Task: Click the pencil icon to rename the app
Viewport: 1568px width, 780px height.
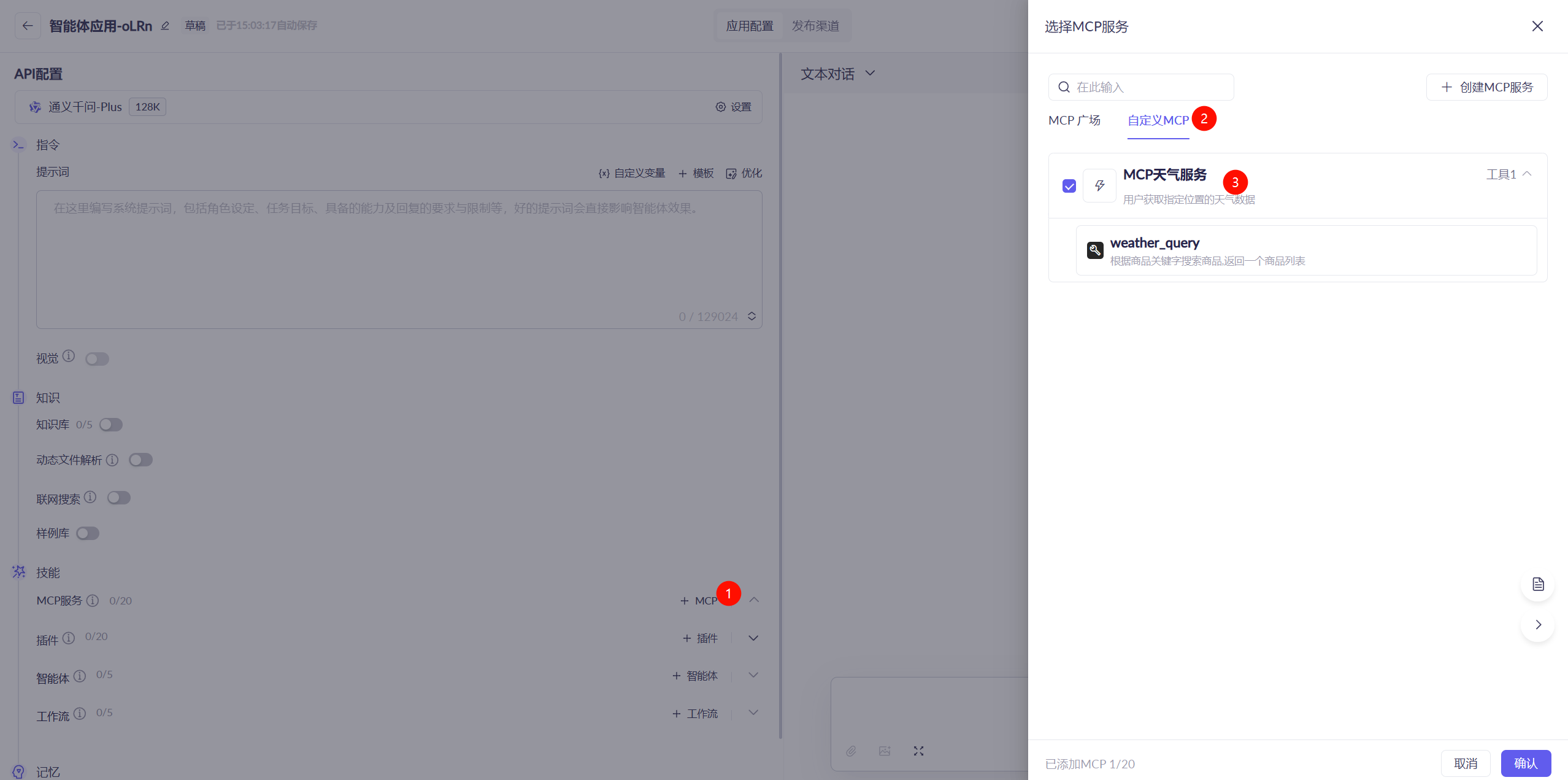Action: [x=165, y=26]
